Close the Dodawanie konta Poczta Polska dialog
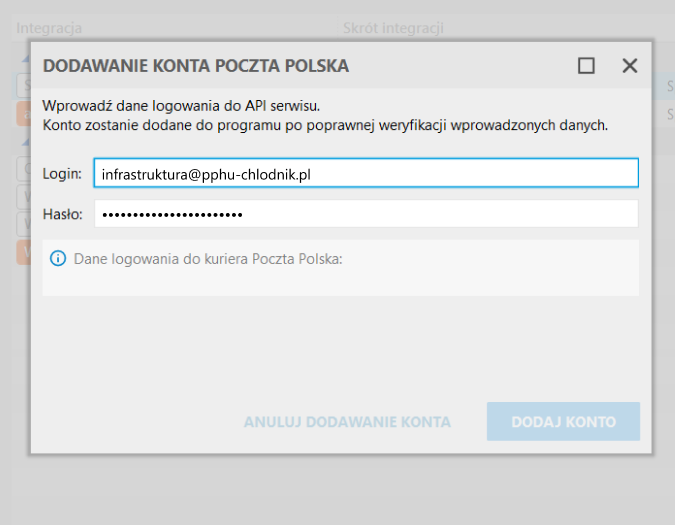 coord(630,66)
